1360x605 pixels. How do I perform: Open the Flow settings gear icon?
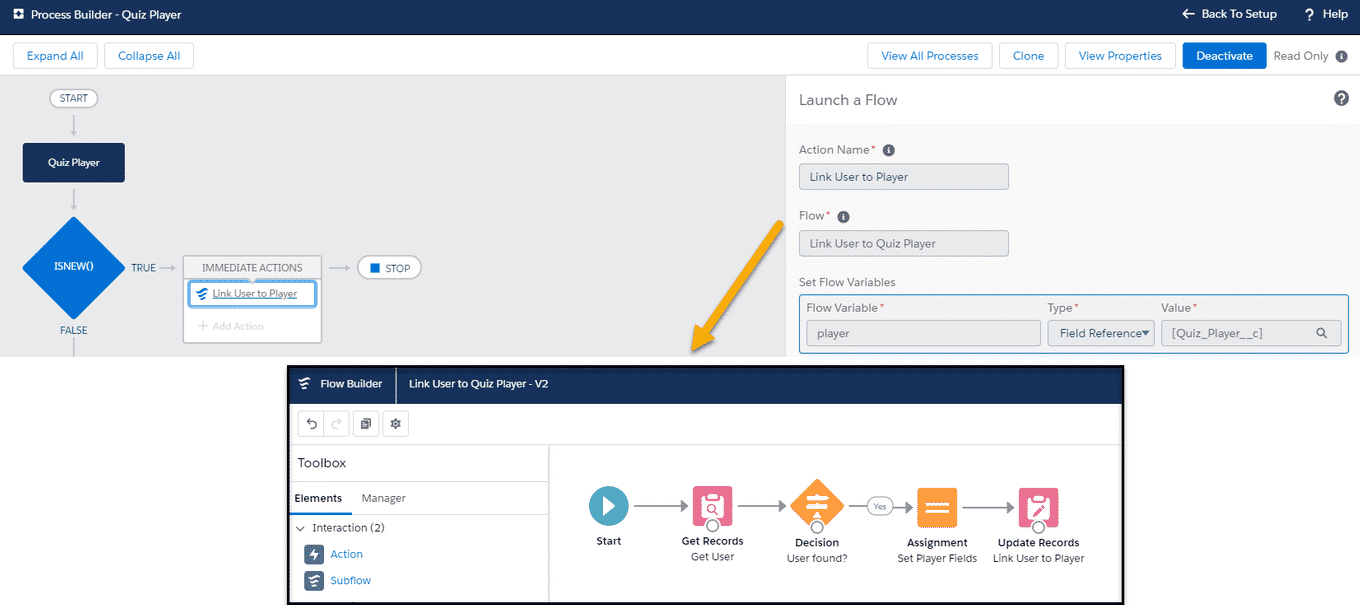coord(395,423)
